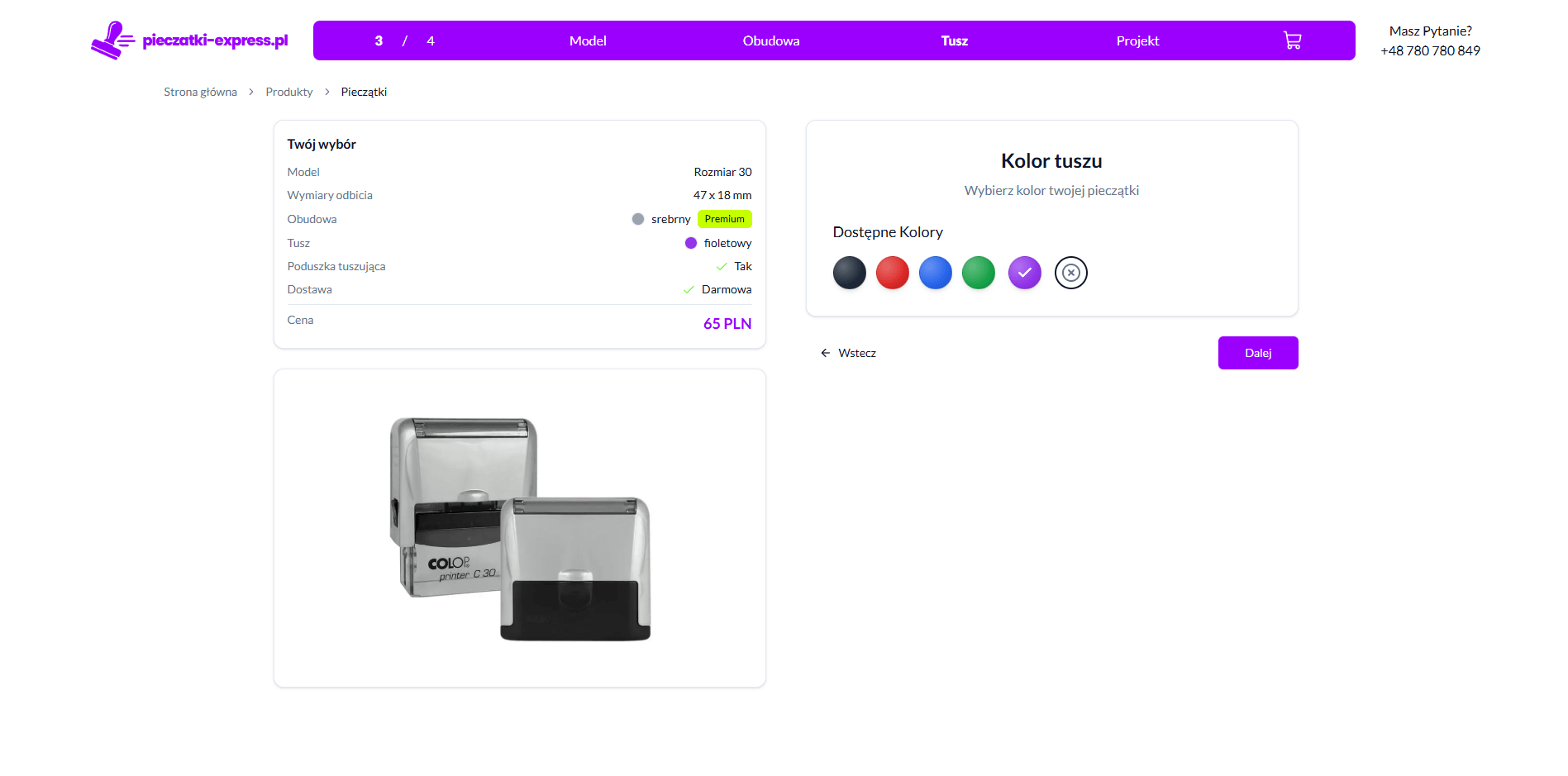Select the black ink color

point(849,272)
